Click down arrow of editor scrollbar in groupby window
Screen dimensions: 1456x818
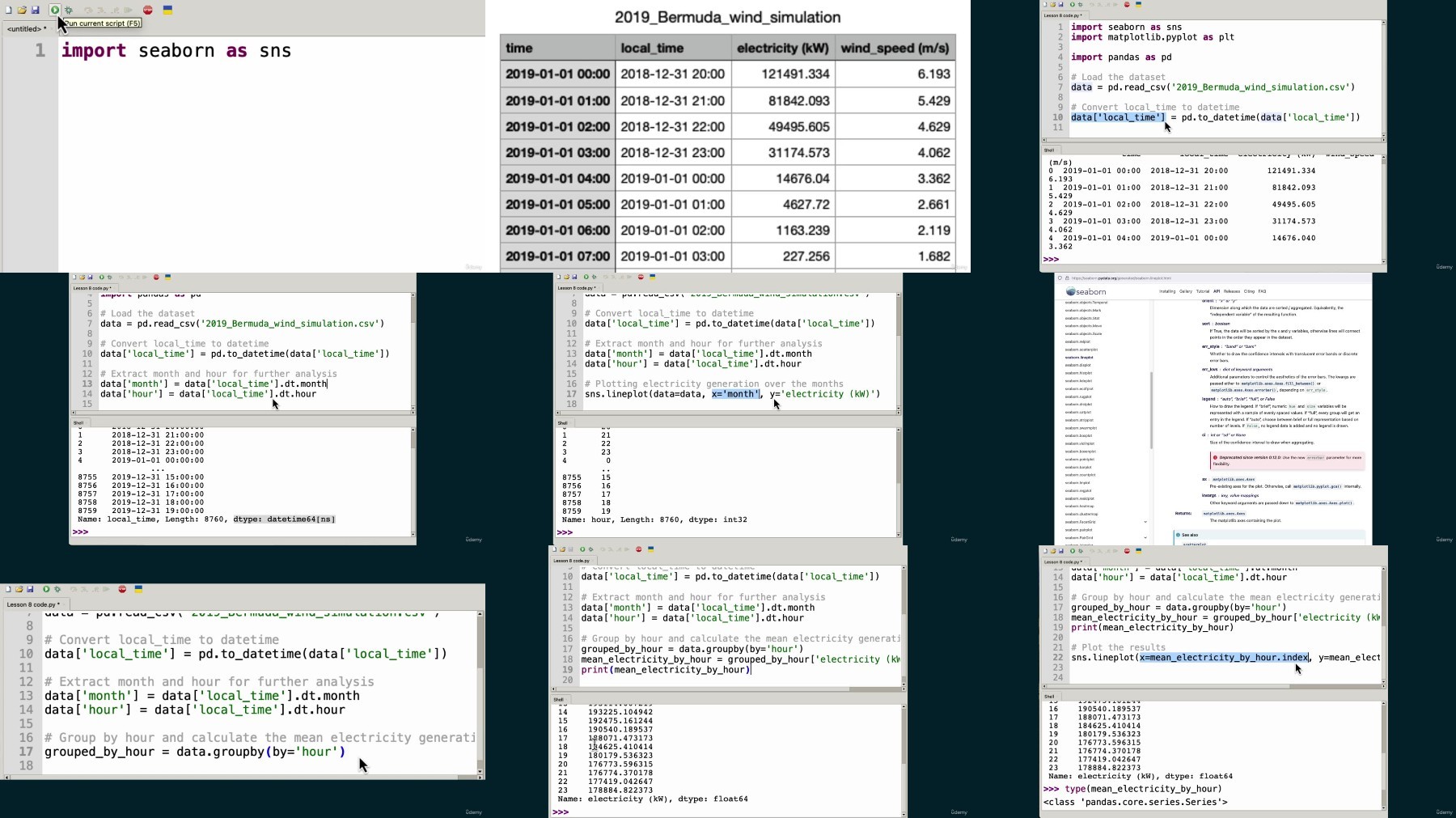point(480,772)
